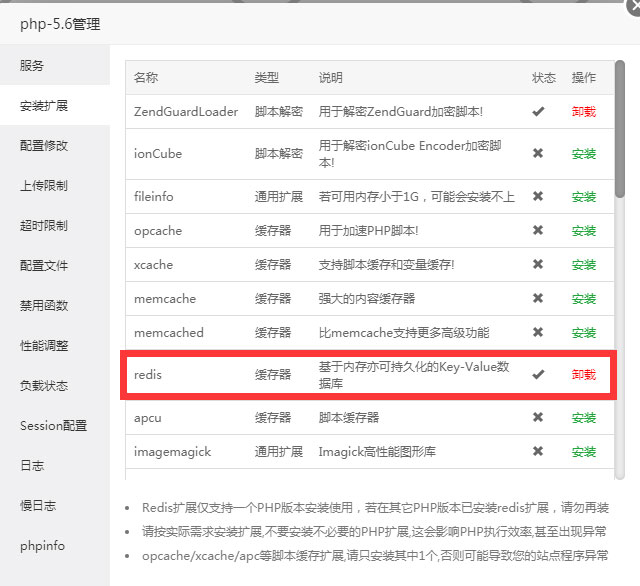
Task: Click the X status icon for apcu
Action: click(x=538, y=418)
